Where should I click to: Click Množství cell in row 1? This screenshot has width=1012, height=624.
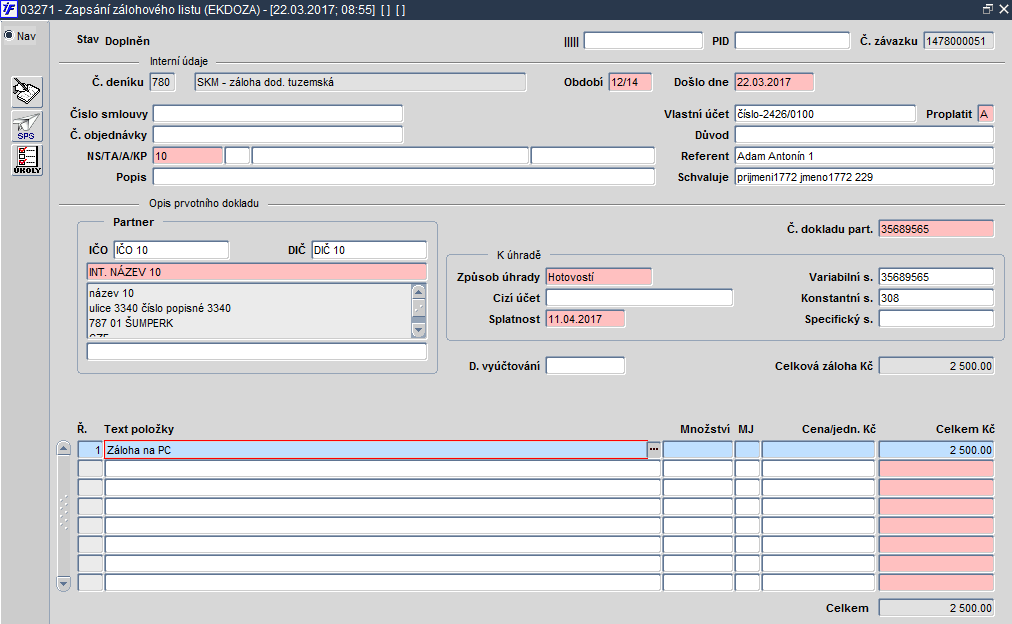tap(698, 450)
